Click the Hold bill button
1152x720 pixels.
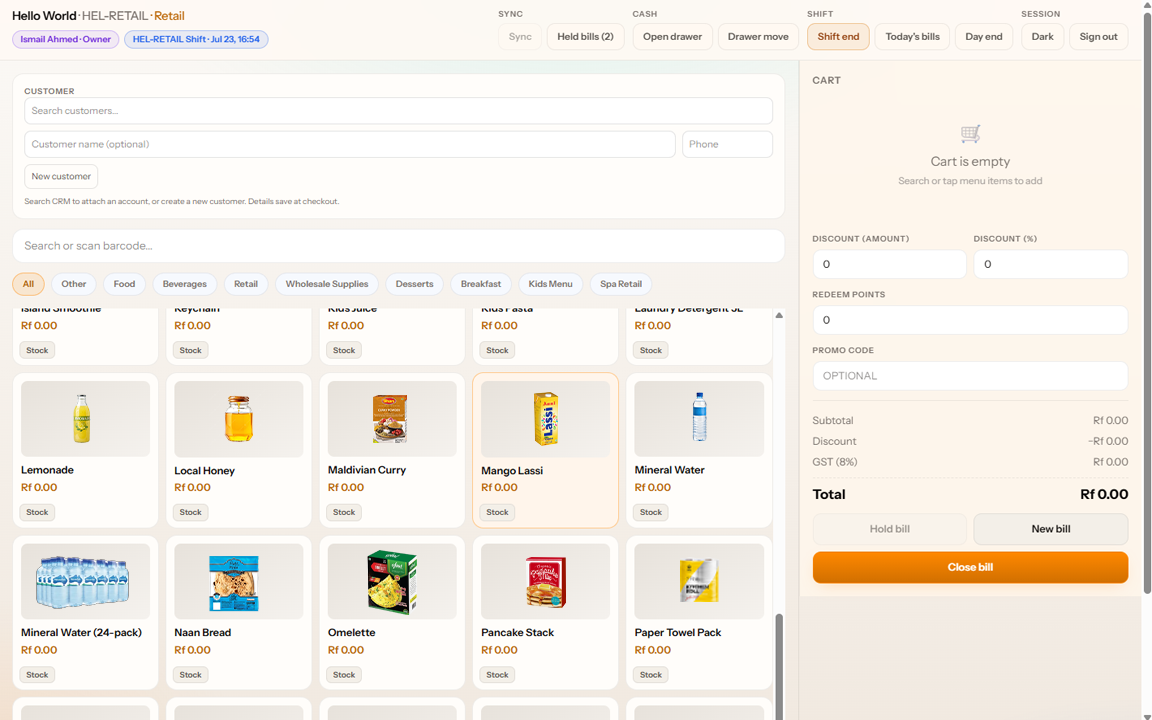click(890, 529)
